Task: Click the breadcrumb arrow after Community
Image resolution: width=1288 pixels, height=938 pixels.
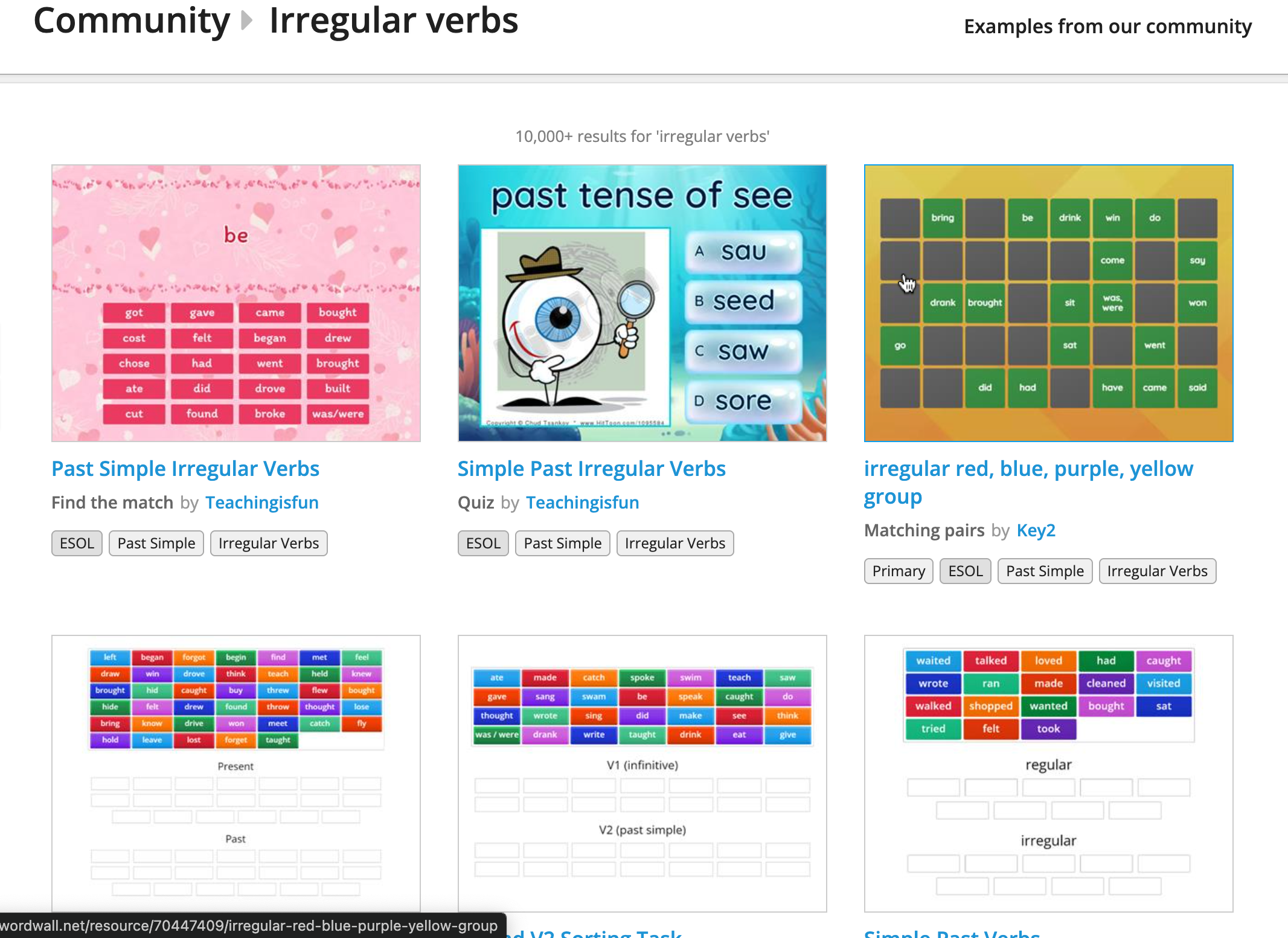Action: click(246, 21)
